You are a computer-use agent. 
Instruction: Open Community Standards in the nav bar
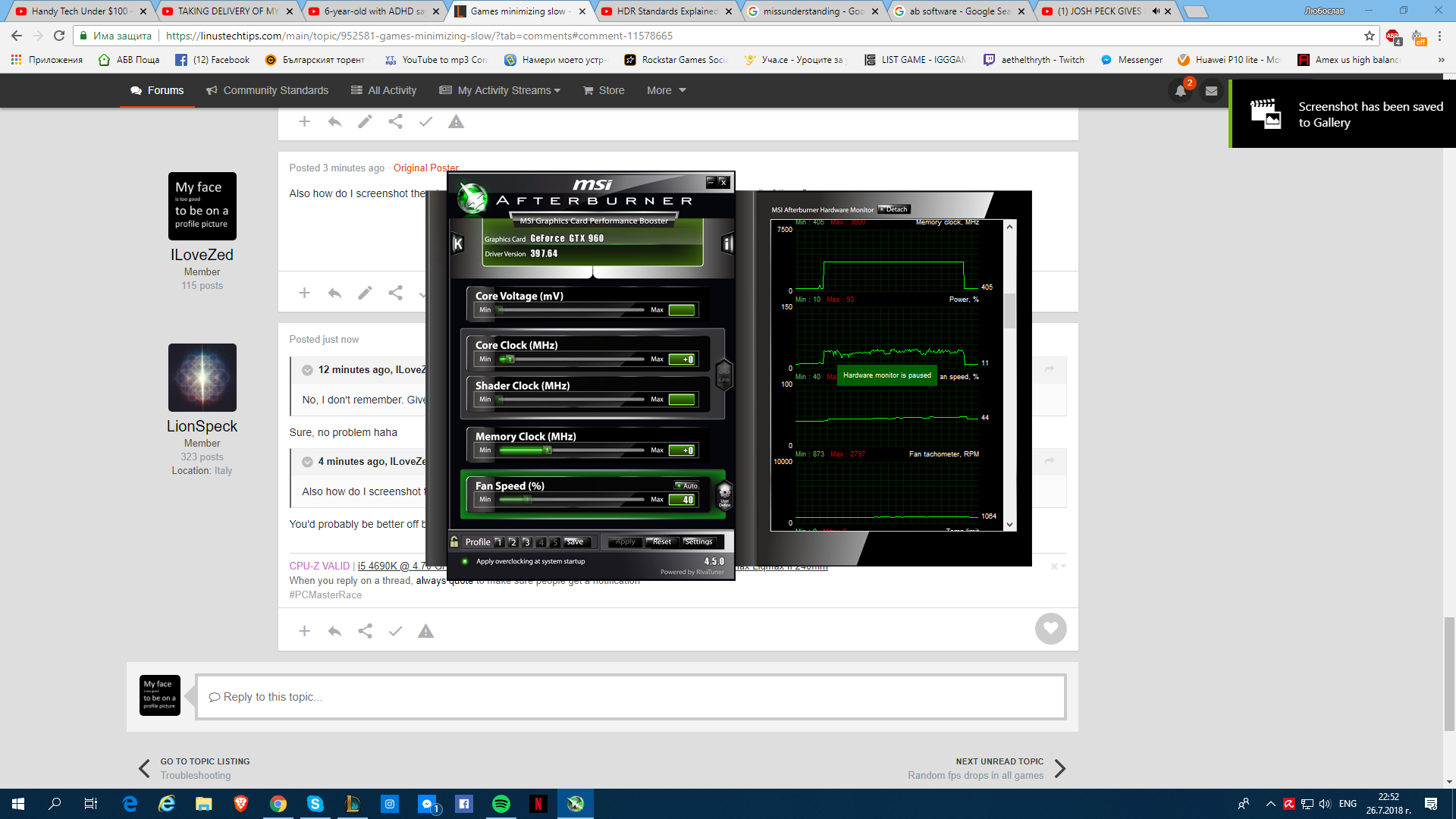(267, 90)
